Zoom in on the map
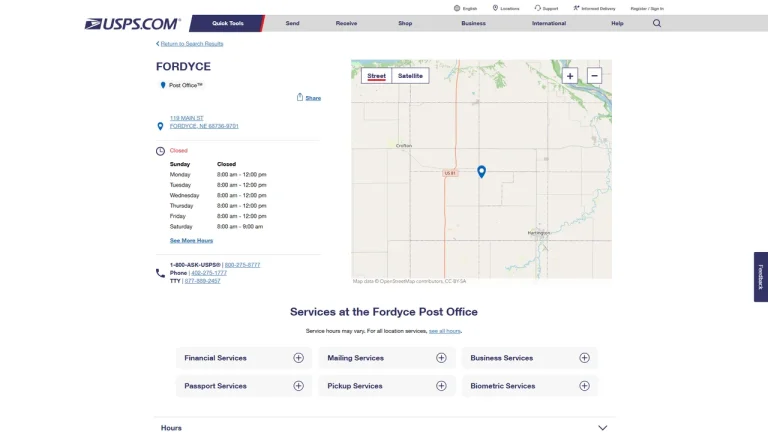The width and height of the screenshot is (768, 432). [x=570, y=76]
